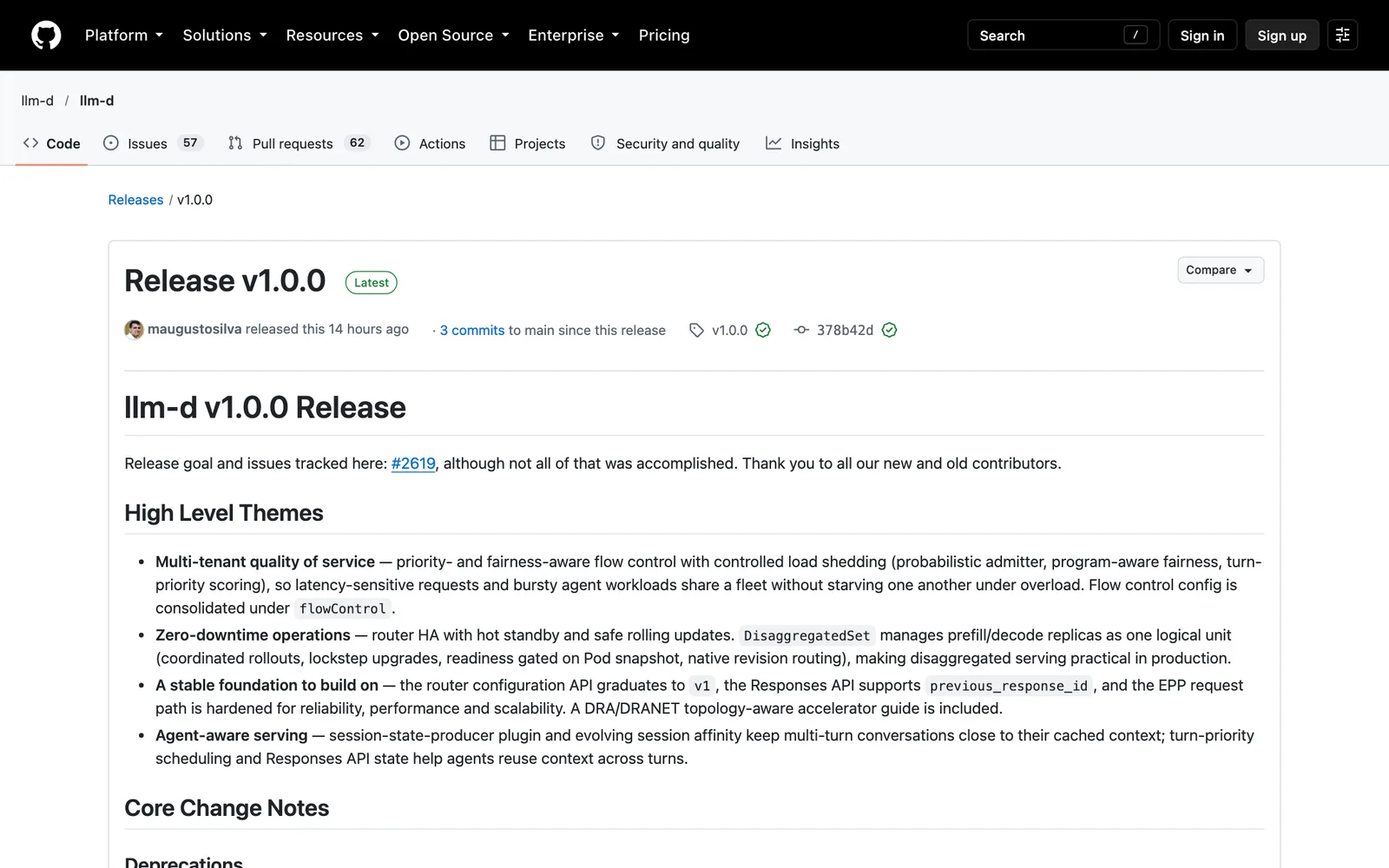Click the Actions play-circle icon
Image resolution: width=1389 pixels, height=868 pixels.
[402, 143]
